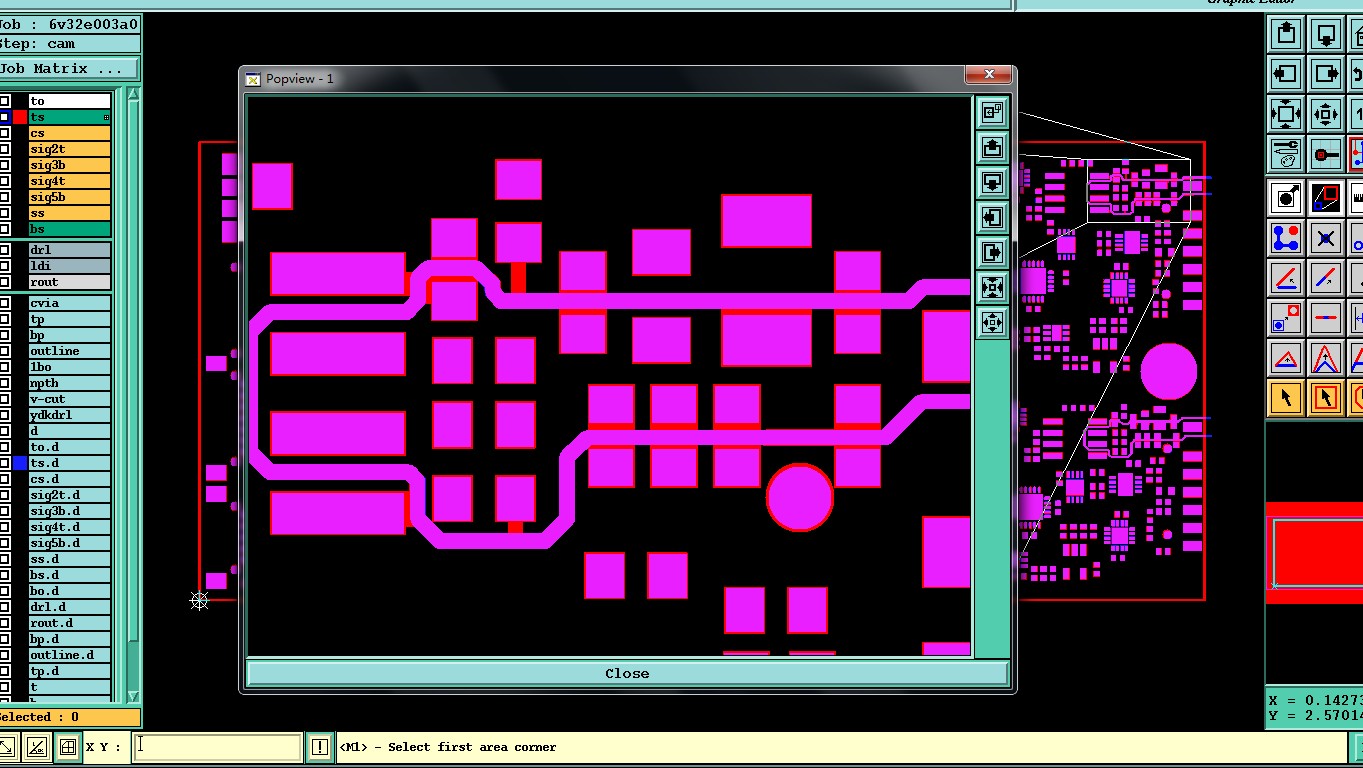1363x768 pixels.
Task: Click the grid icon left of X Y label
Action: [x=67, y=747]
